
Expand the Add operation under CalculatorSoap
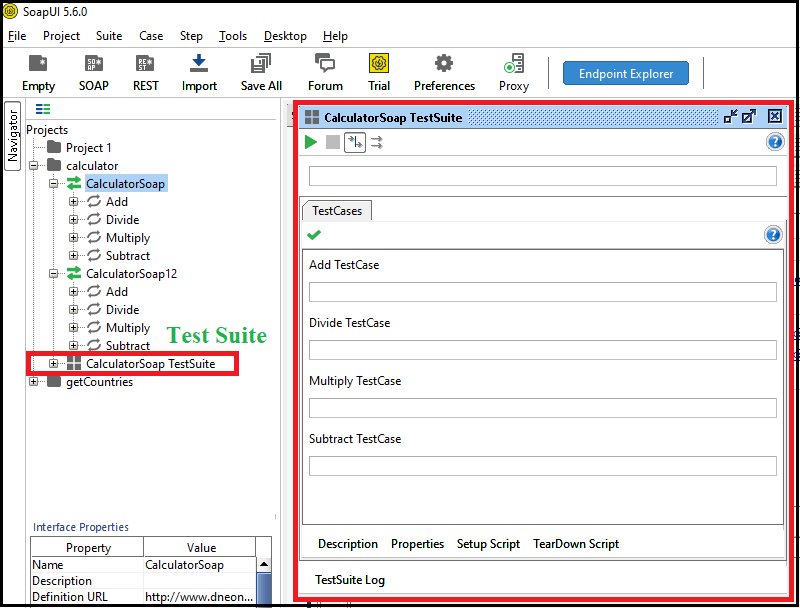73,201
